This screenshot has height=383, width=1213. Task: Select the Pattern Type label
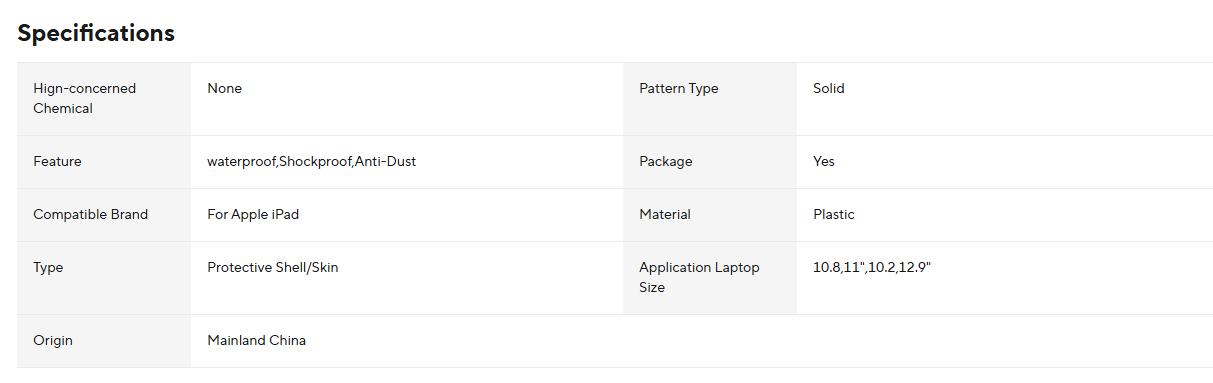point(679,88)
